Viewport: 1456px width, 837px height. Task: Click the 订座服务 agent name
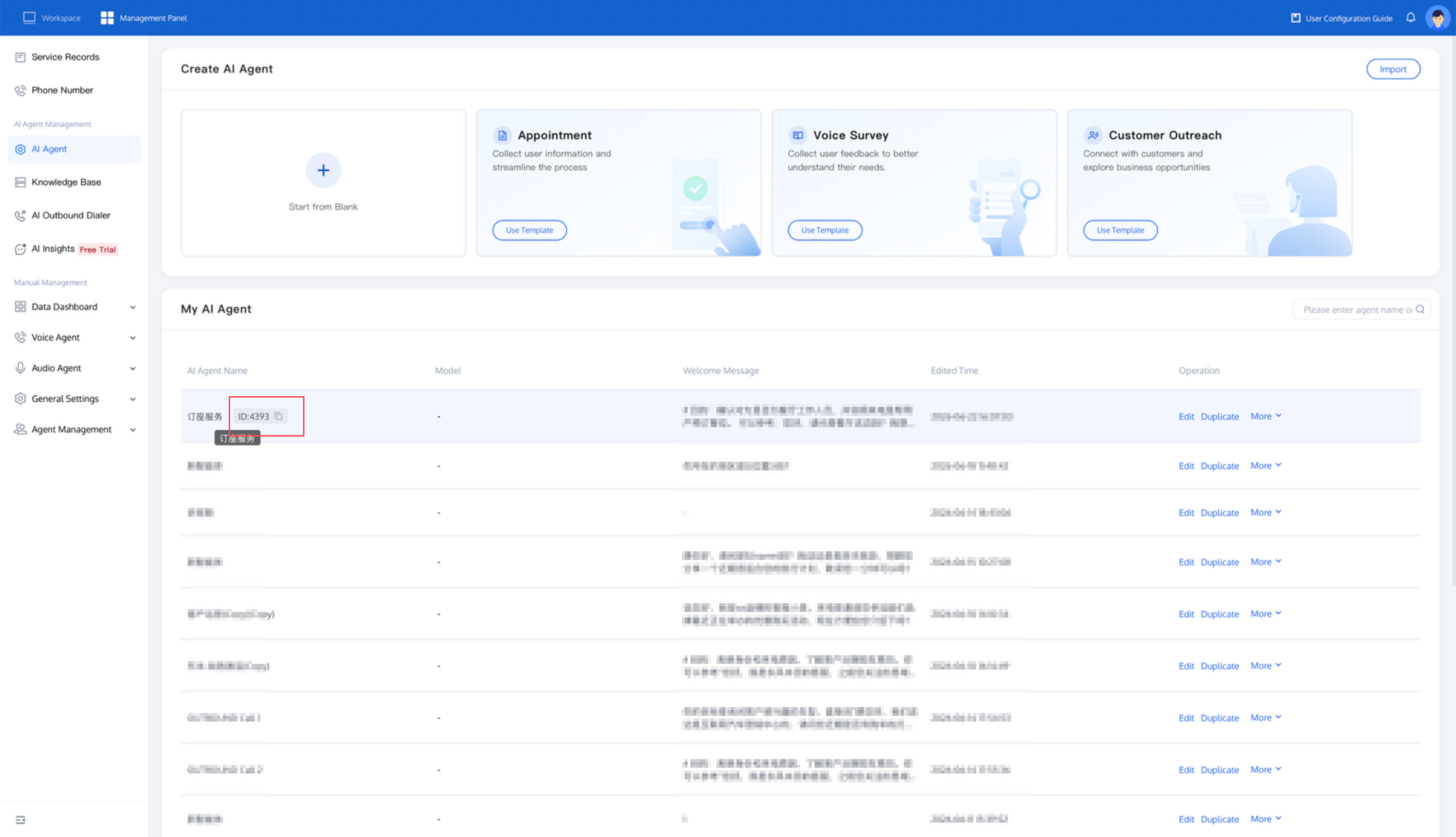click(x=205, y=417)
